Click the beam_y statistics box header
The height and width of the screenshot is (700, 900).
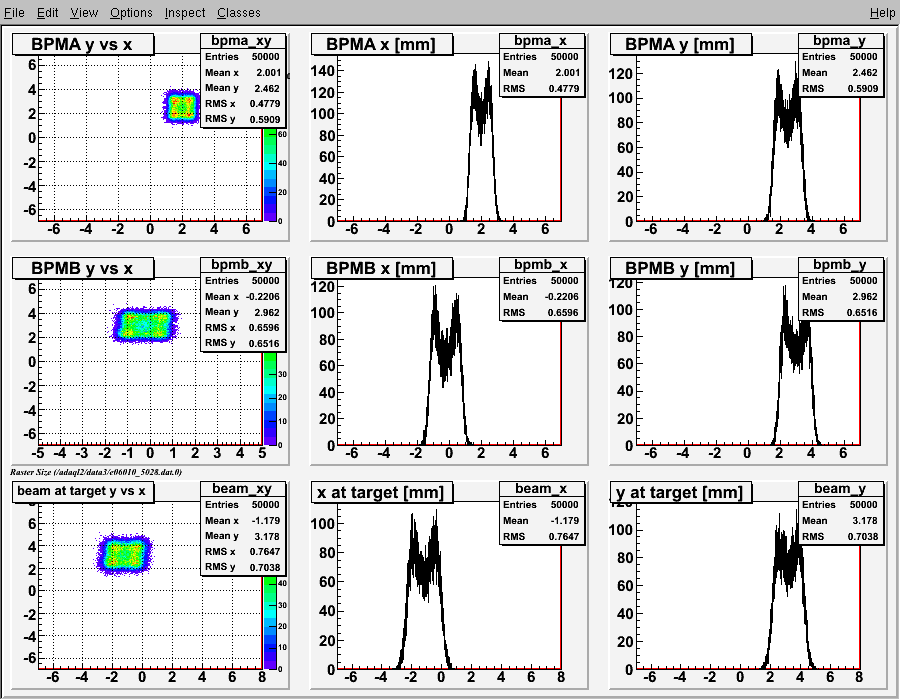(x=840, y=488)
